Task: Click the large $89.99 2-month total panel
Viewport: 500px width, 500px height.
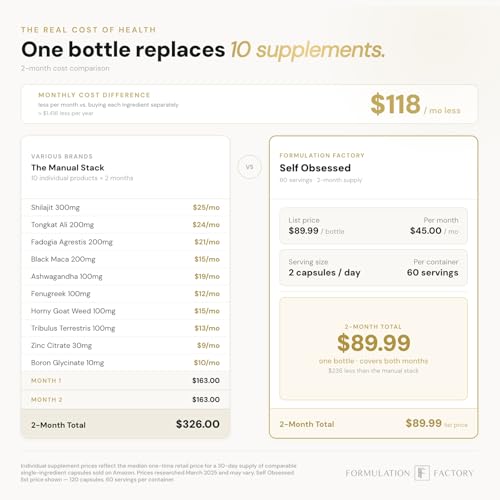Action: click(x=373, y=348)
